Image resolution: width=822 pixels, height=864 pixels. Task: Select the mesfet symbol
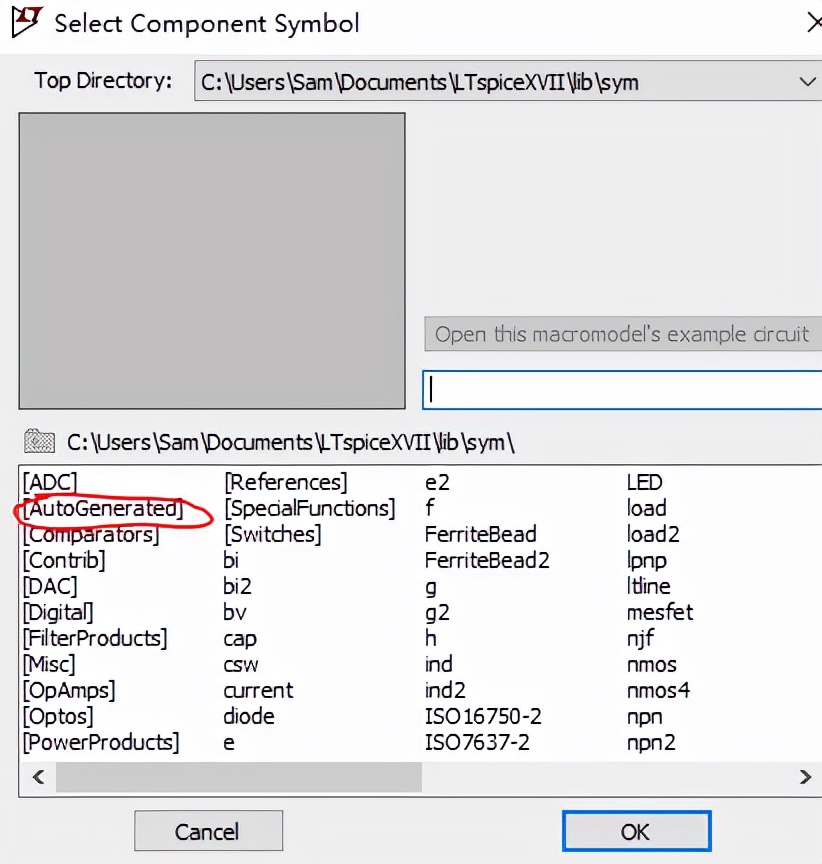point(660,612)
